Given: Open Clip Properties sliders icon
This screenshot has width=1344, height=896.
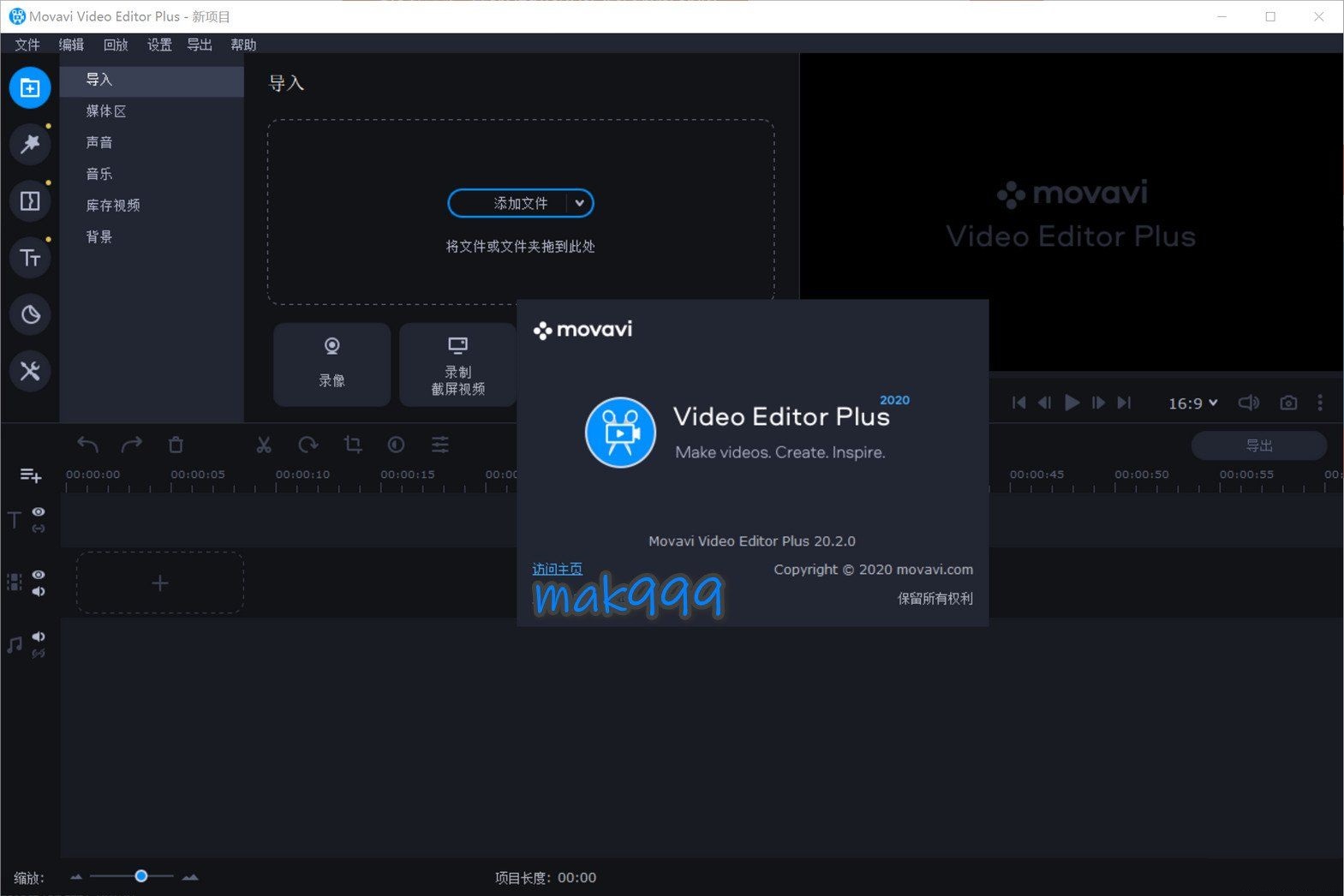Looking at the screenshot, I should [440, 445].
